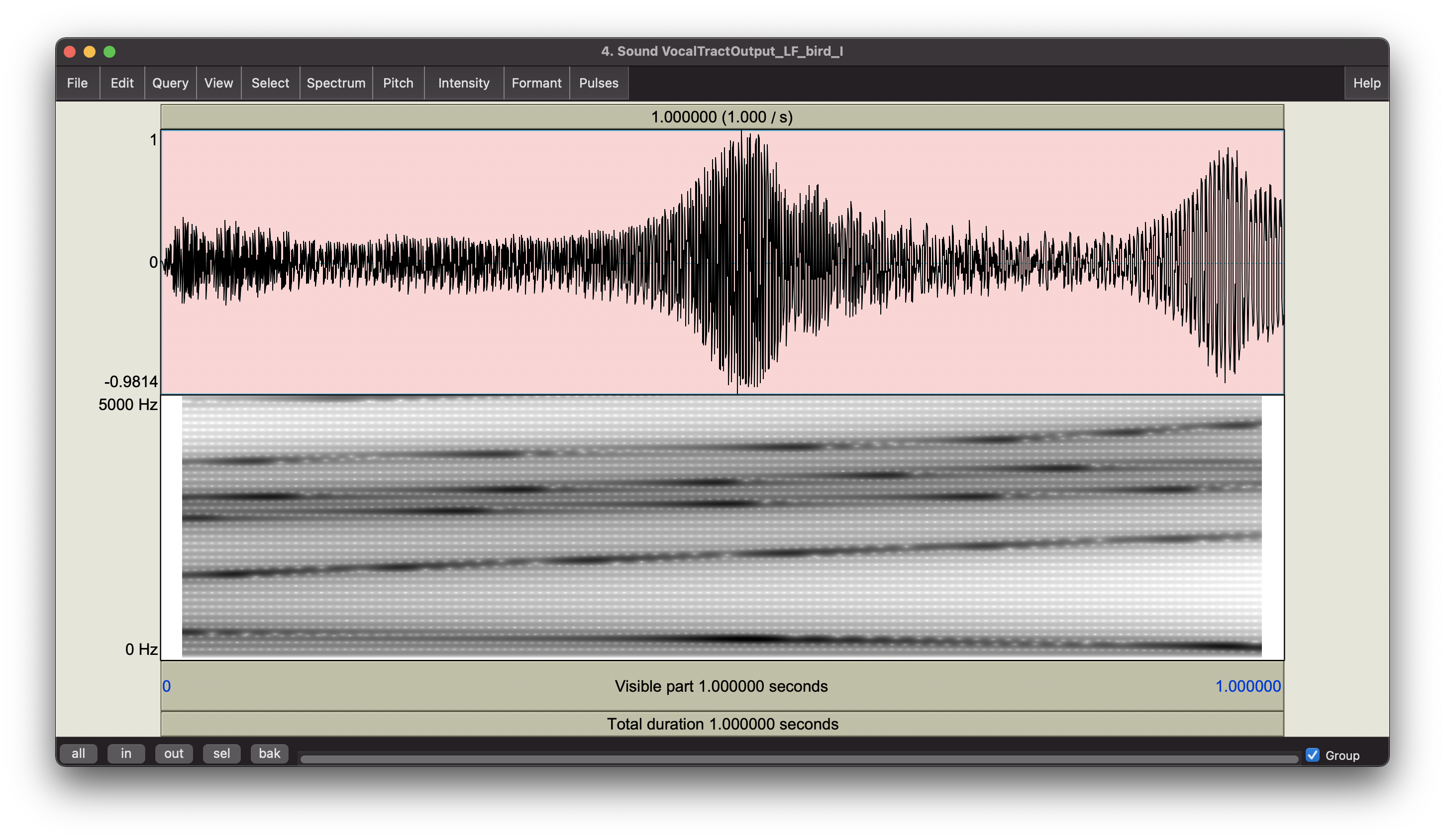Open the View menu

coord(218,83)
